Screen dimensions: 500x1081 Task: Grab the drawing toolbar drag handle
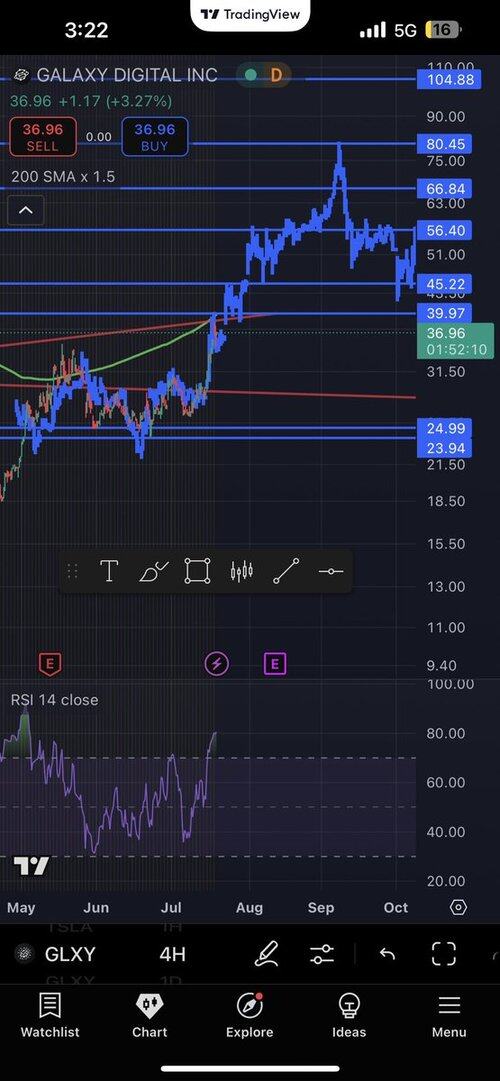(72, 572)
